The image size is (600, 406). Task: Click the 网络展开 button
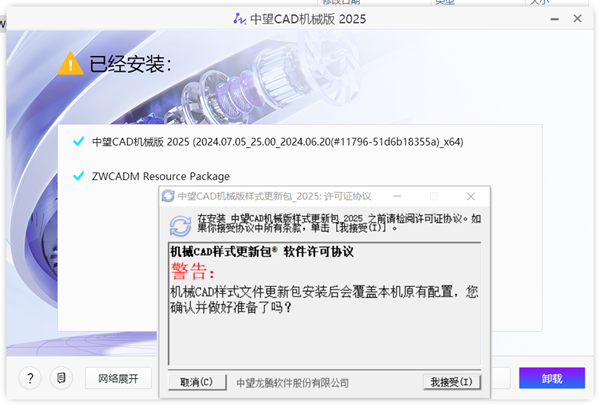click(x=118, y=378)
